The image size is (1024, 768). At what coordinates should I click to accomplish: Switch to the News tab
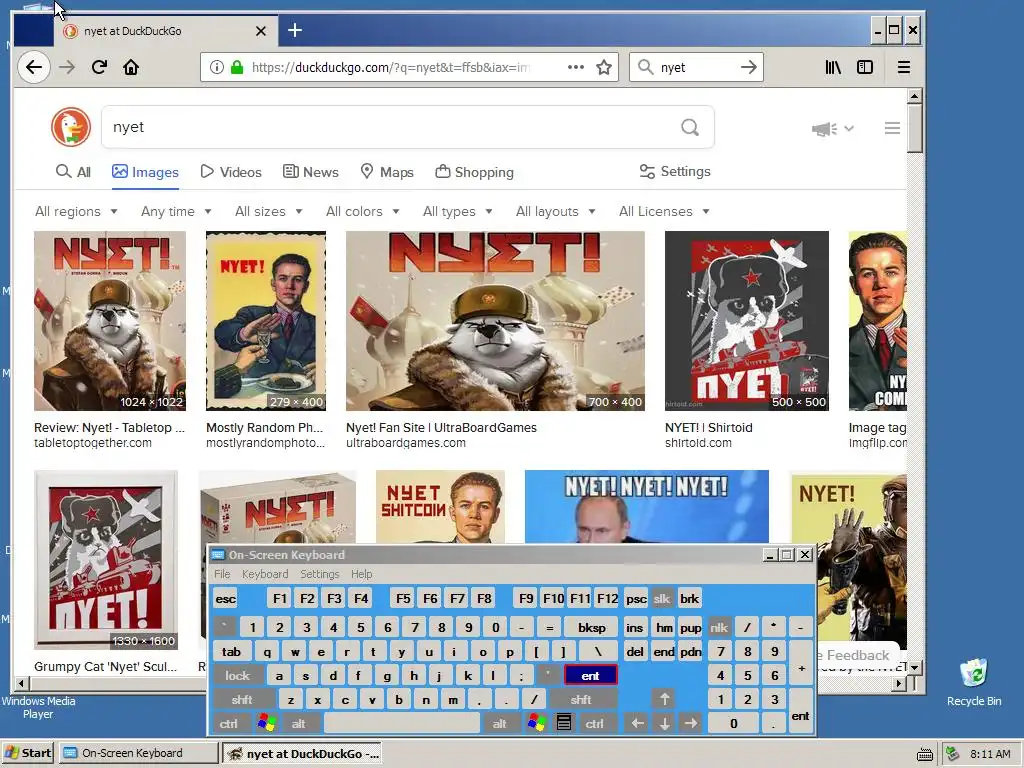click(311, 172)
